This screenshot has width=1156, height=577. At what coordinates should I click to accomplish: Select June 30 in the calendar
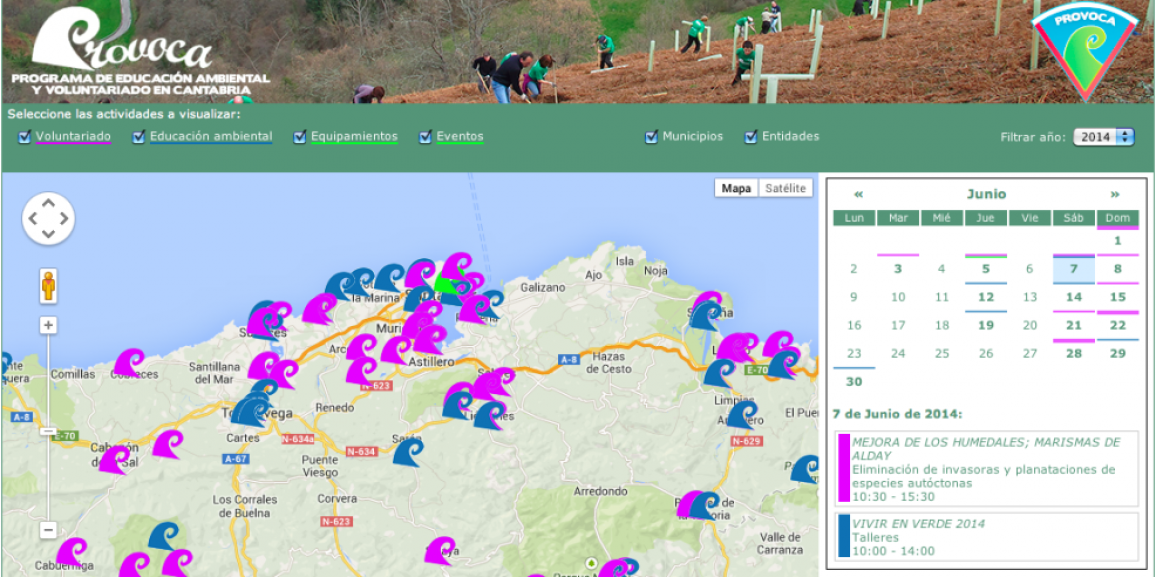click(x=854, y=382)
